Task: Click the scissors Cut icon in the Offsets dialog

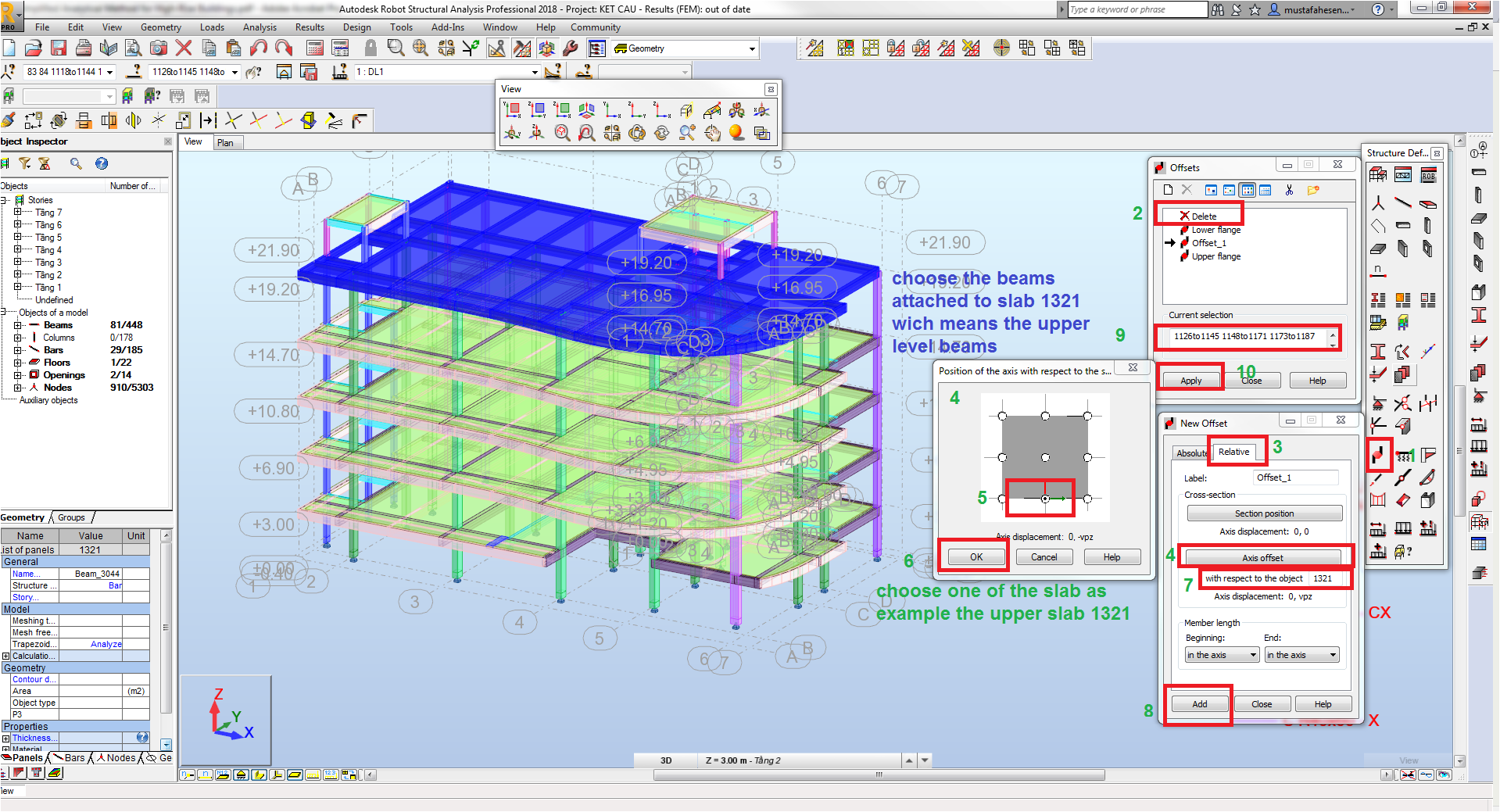Action: point(1289,190)
